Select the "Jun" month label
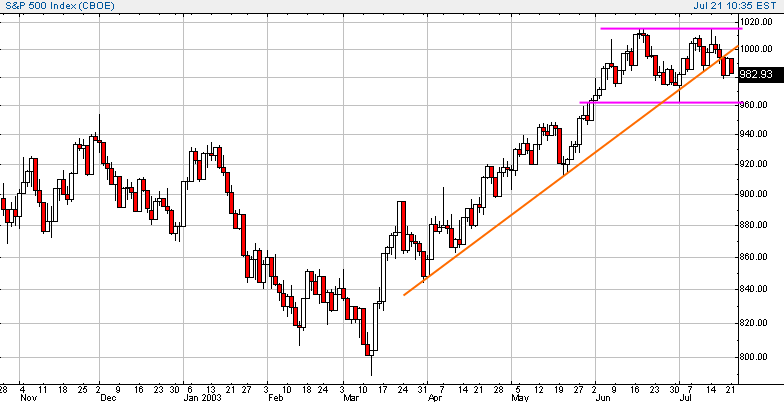This screenshot has height=402, width=784. 603,398
